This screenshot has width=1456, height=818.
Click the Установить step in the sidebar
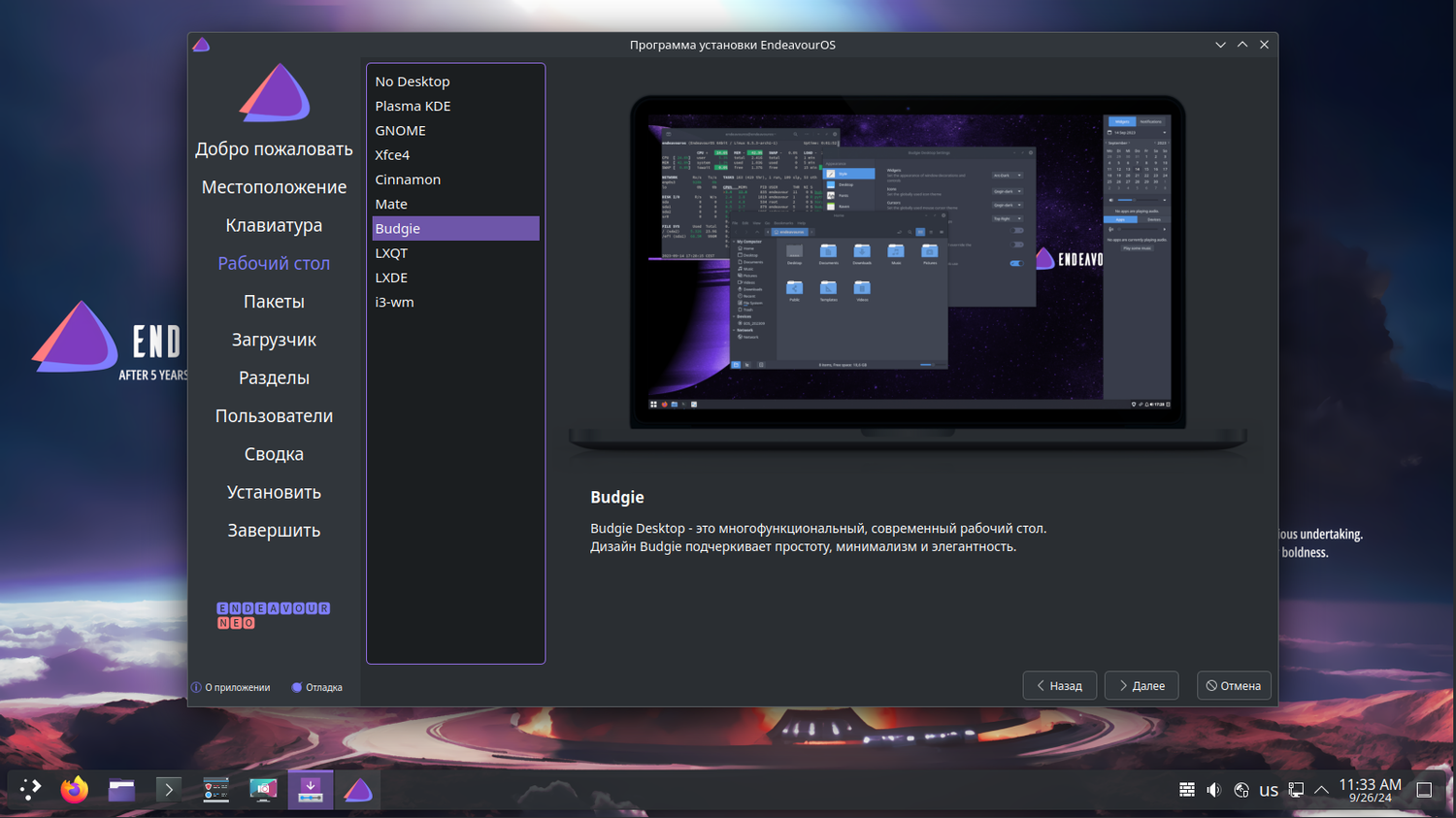[274, 492]
